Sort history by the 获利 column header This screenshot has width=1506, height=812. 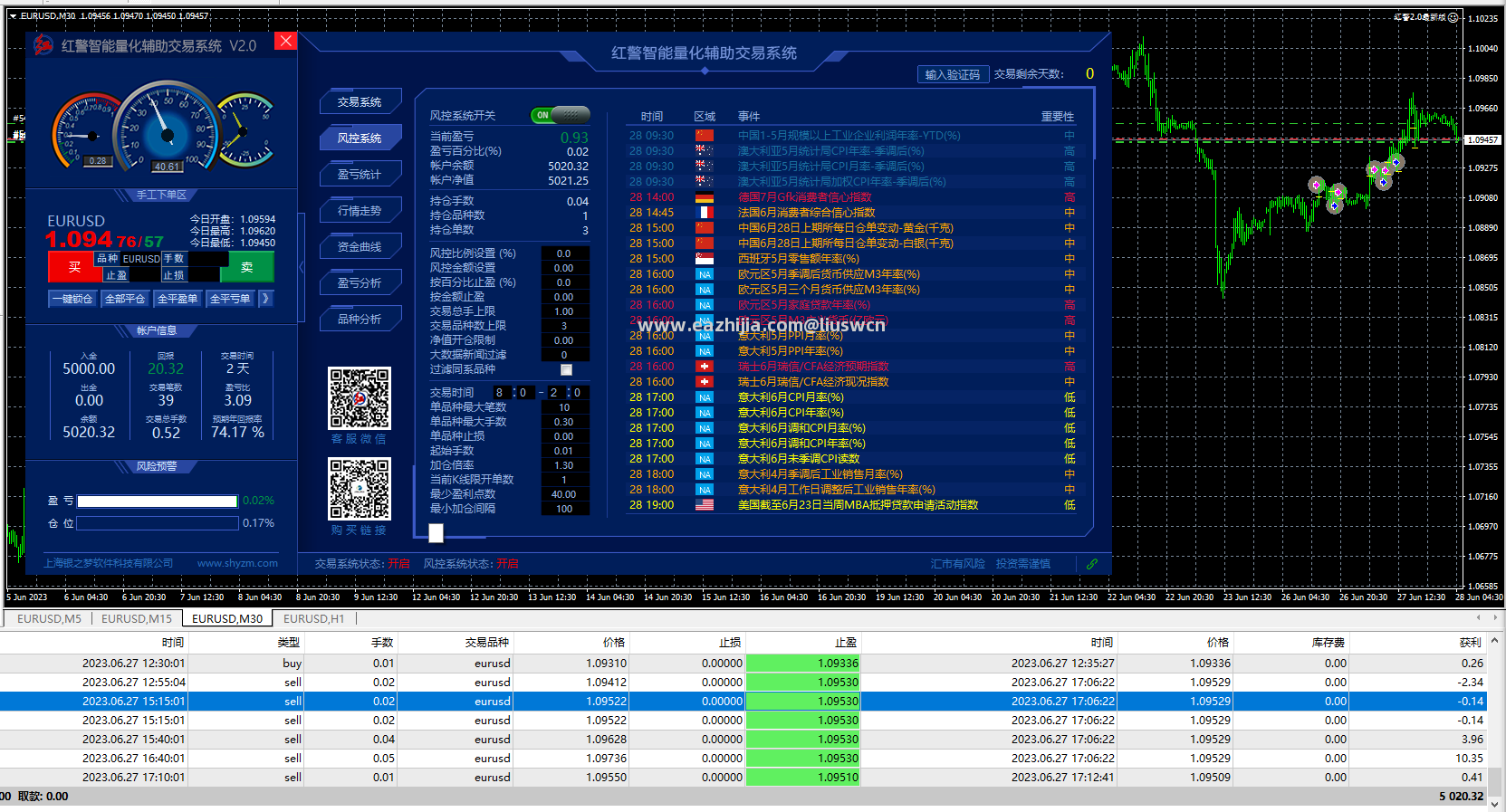[1418, 643]
